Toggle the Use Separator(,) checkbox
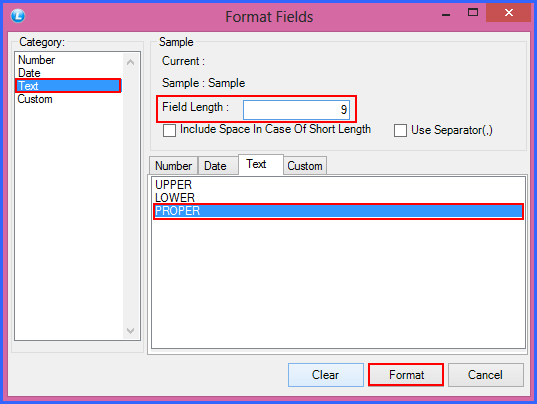Screen dimensions: 537x404 click(400, 130)
